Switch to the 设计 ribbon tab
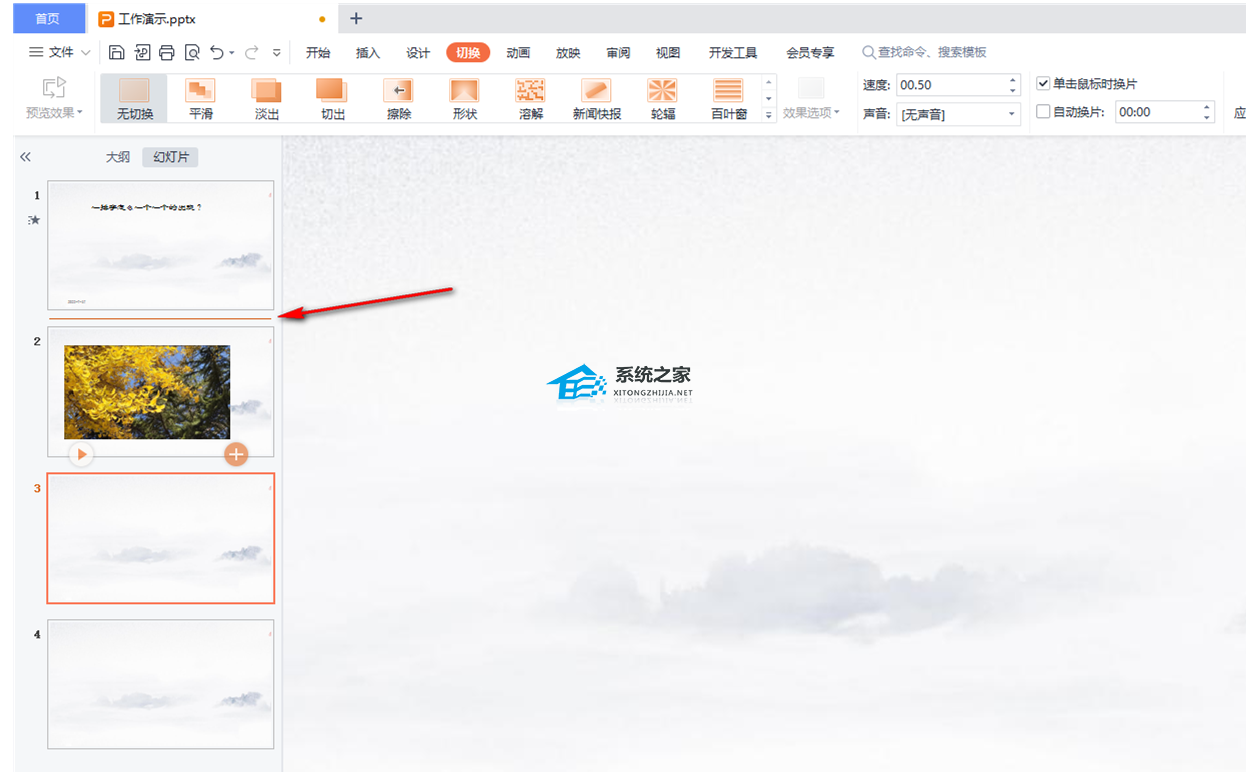Viewport: 1246px width, 772px height. point(418,53)
